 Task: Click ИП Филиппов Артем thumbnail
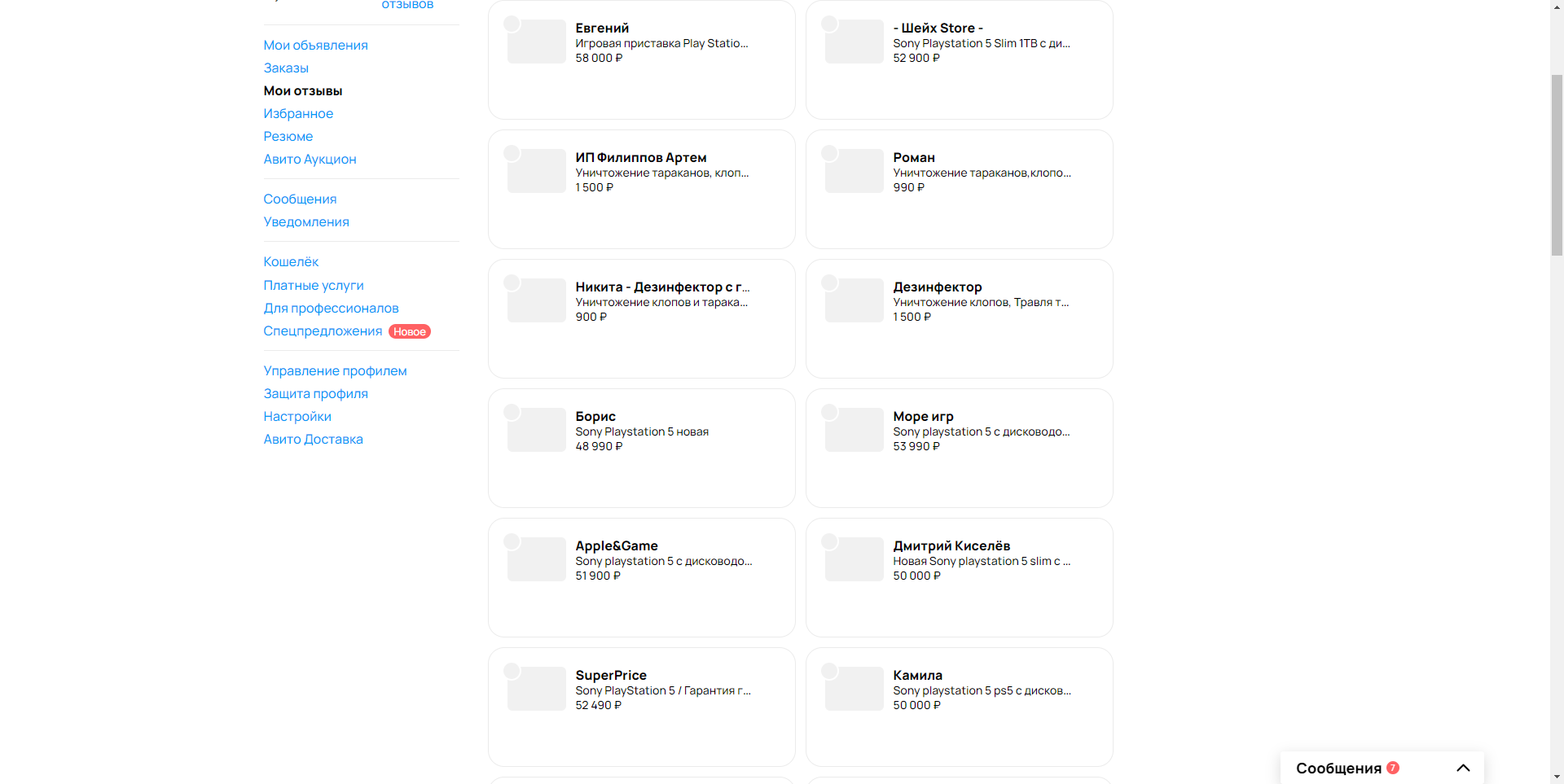536,171
